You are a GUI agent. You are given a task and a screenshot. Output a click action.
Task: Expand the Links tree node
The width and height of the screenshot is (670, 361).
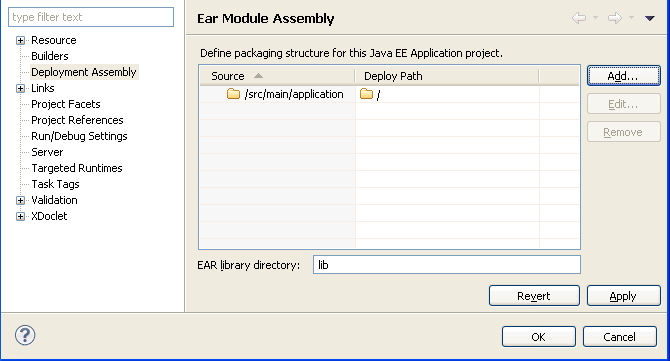pos(20,88)
